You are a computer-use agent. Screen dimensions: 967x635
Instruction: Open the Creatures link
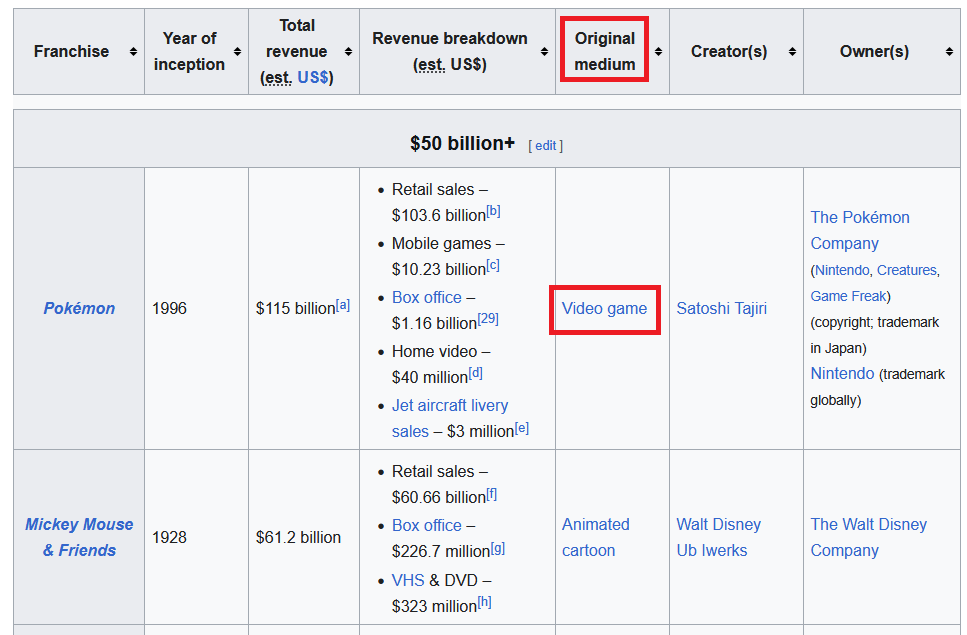[907, 270]
